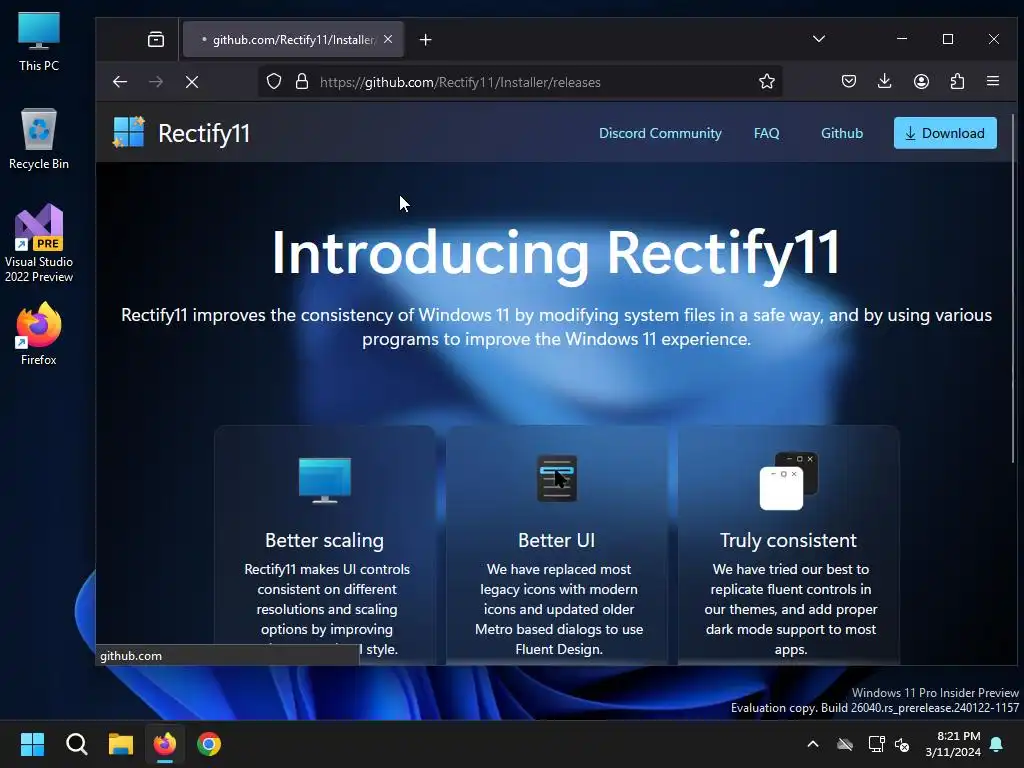Click the Truly consistent heading
Viewport: 1024px width, 768px height.
tap(788, 540)
